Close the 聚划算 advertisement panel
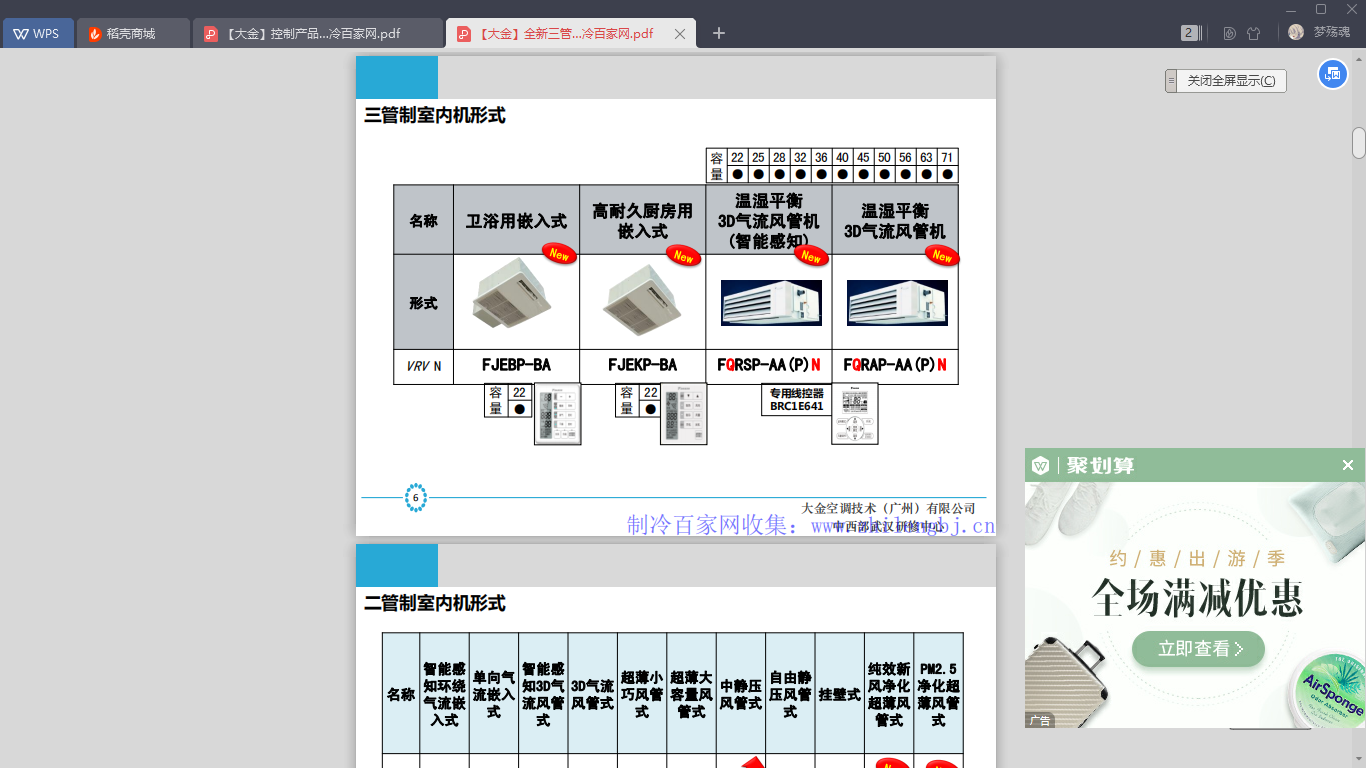1366x768 pixels. click(x=1348, y=465)
